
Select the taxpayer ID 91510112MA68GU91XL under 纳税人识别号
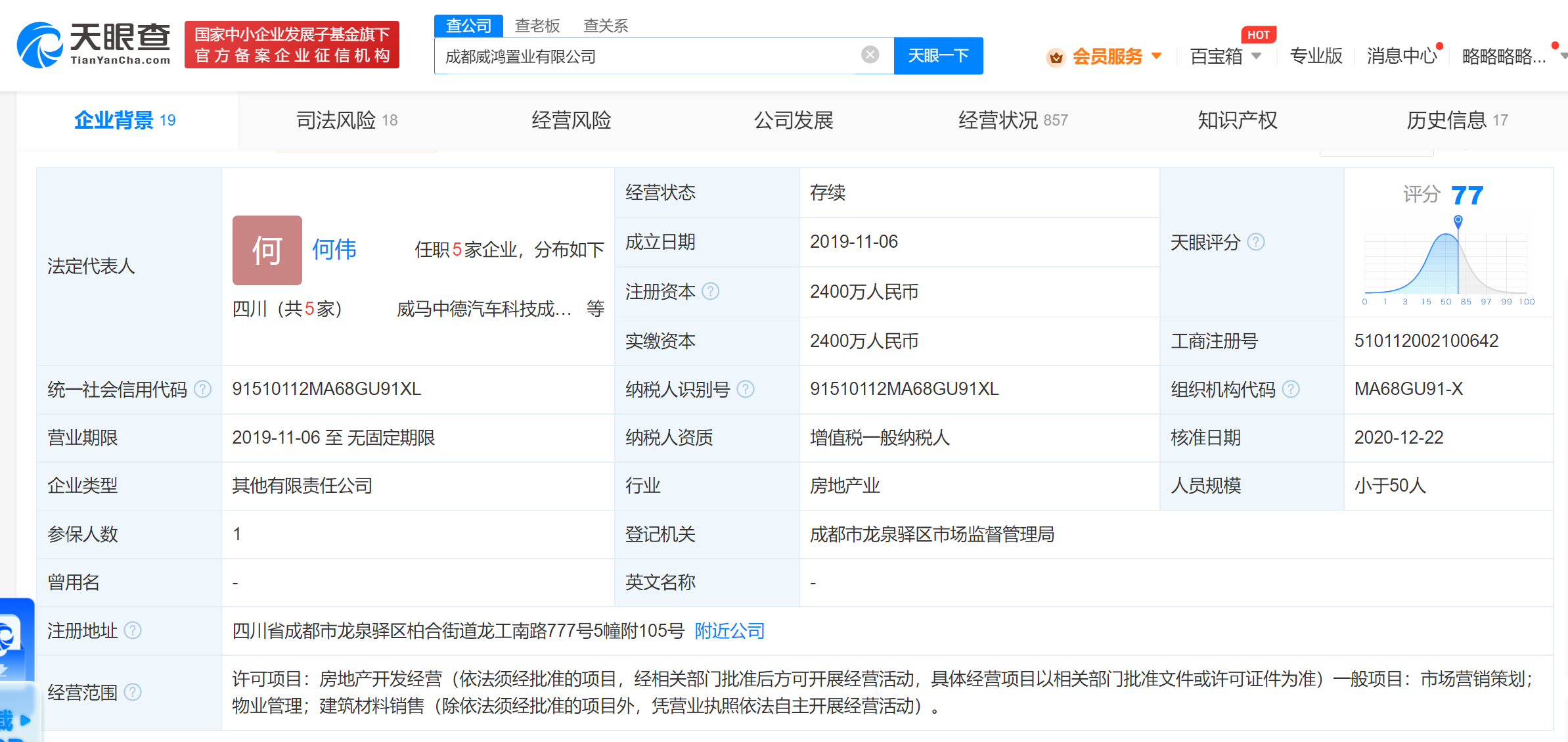tap(904, 389)
